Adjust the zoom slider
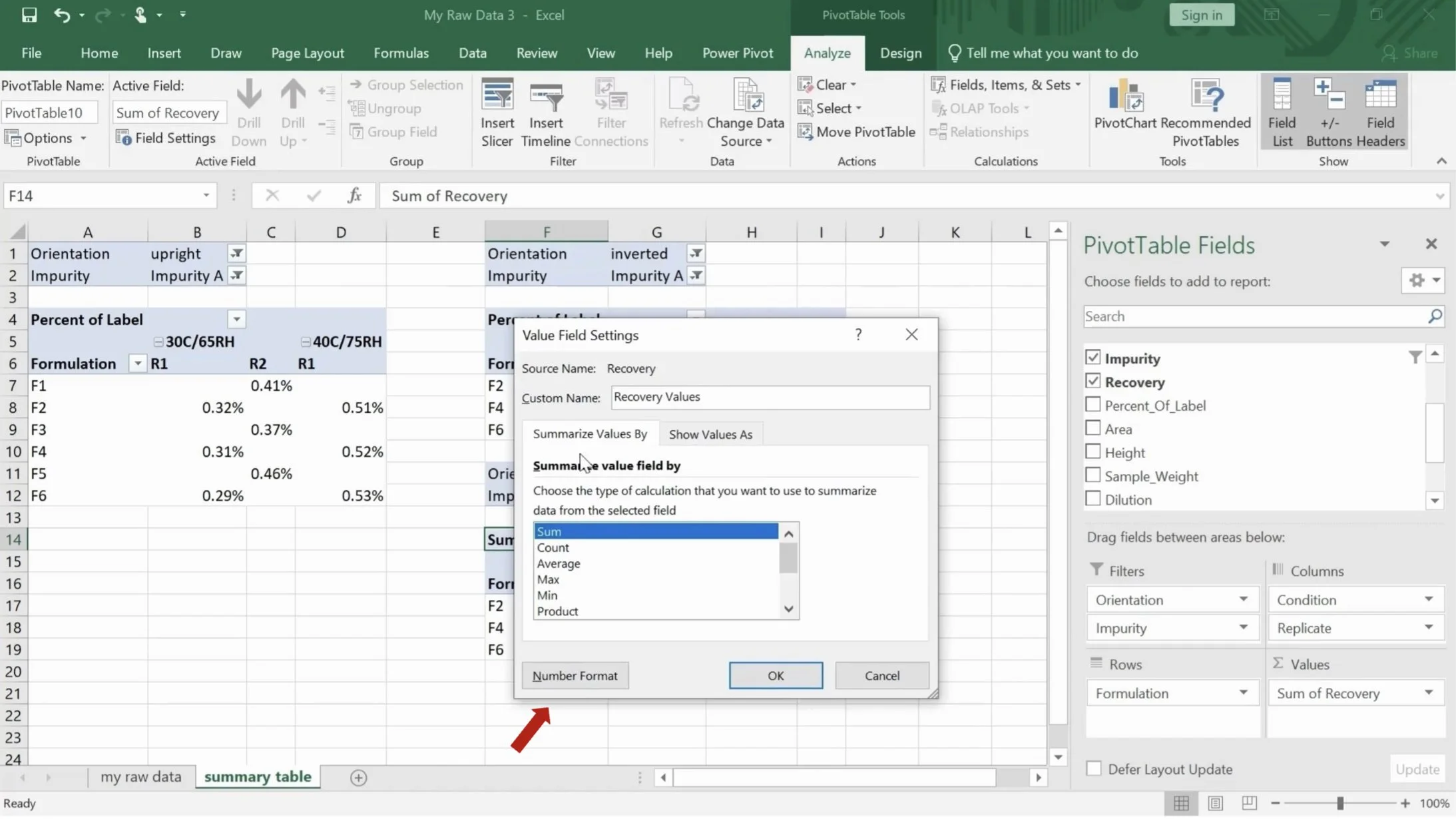1456x819 pixels. tap(1339, 803)
